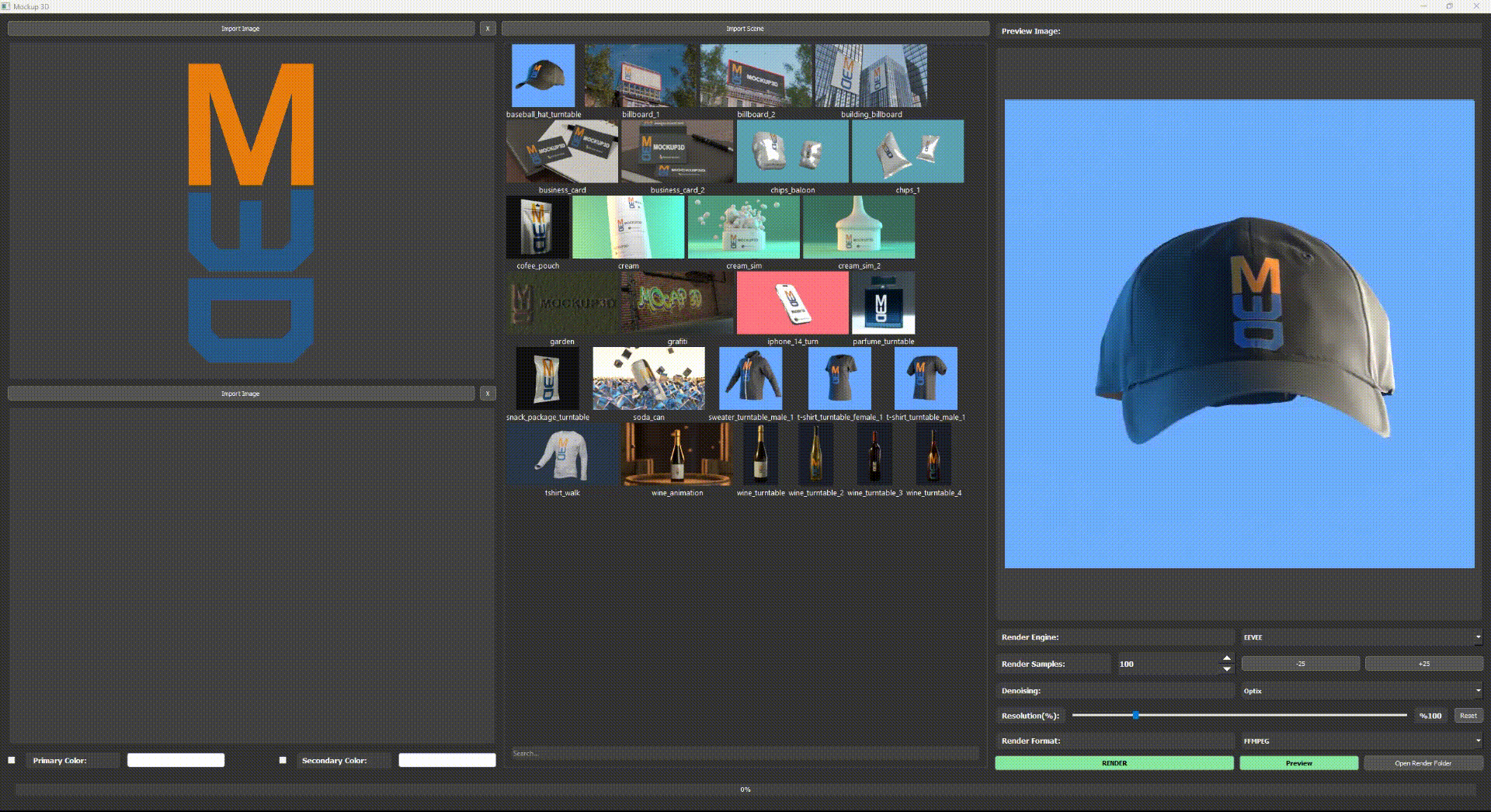Image resolution: width=1491 pixels, height=812 pixels.
Task: Click the green Preview button
Action: click(x=1299, y=763)
